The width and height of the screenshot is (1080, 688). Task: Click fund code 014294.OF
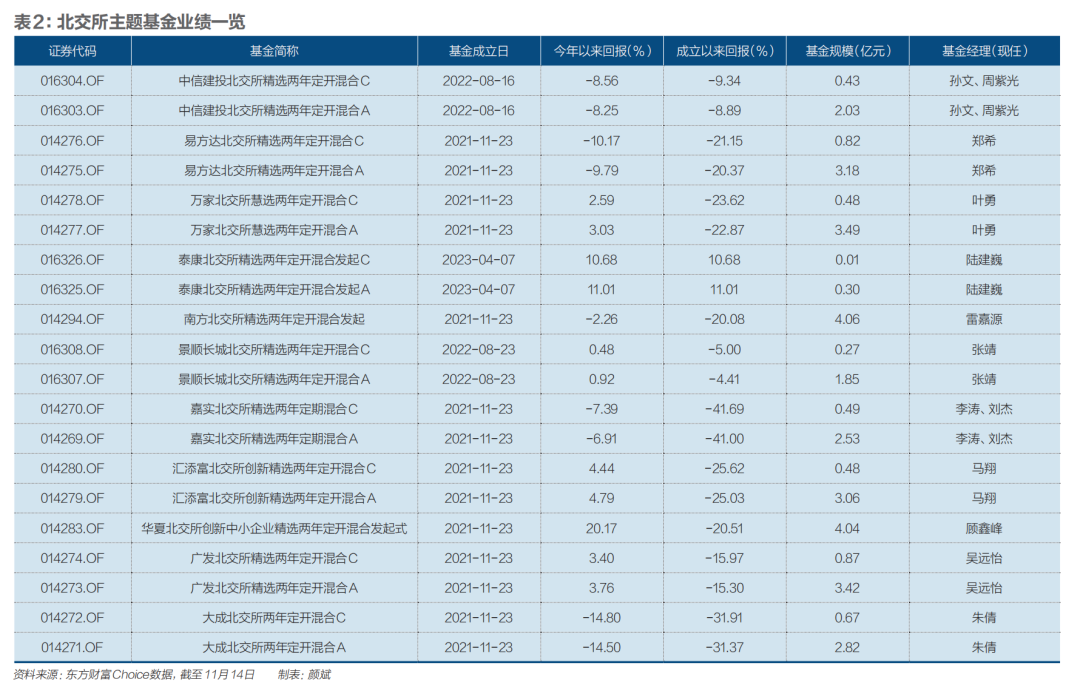point(72,320)
